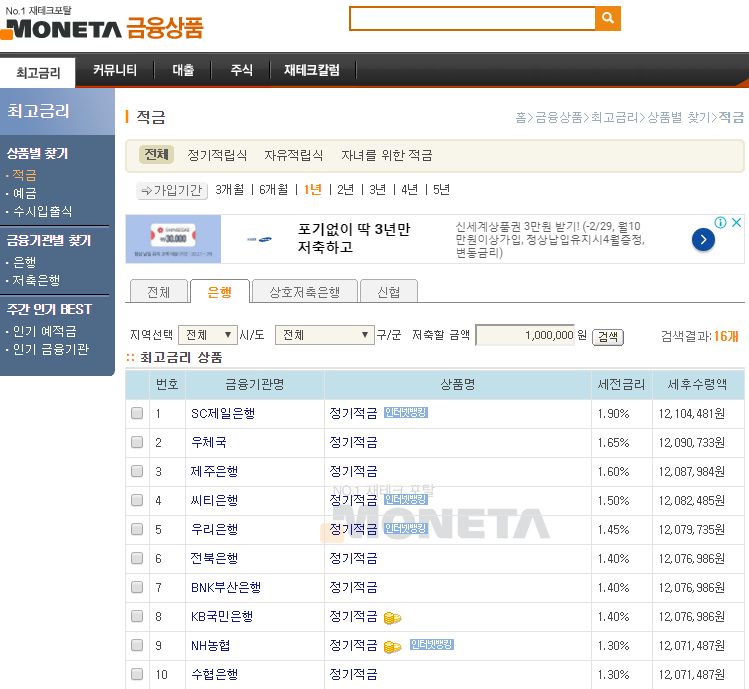Check the box for NH농협 row
This screenshot has height=689, width=749.
coord(137,645)
